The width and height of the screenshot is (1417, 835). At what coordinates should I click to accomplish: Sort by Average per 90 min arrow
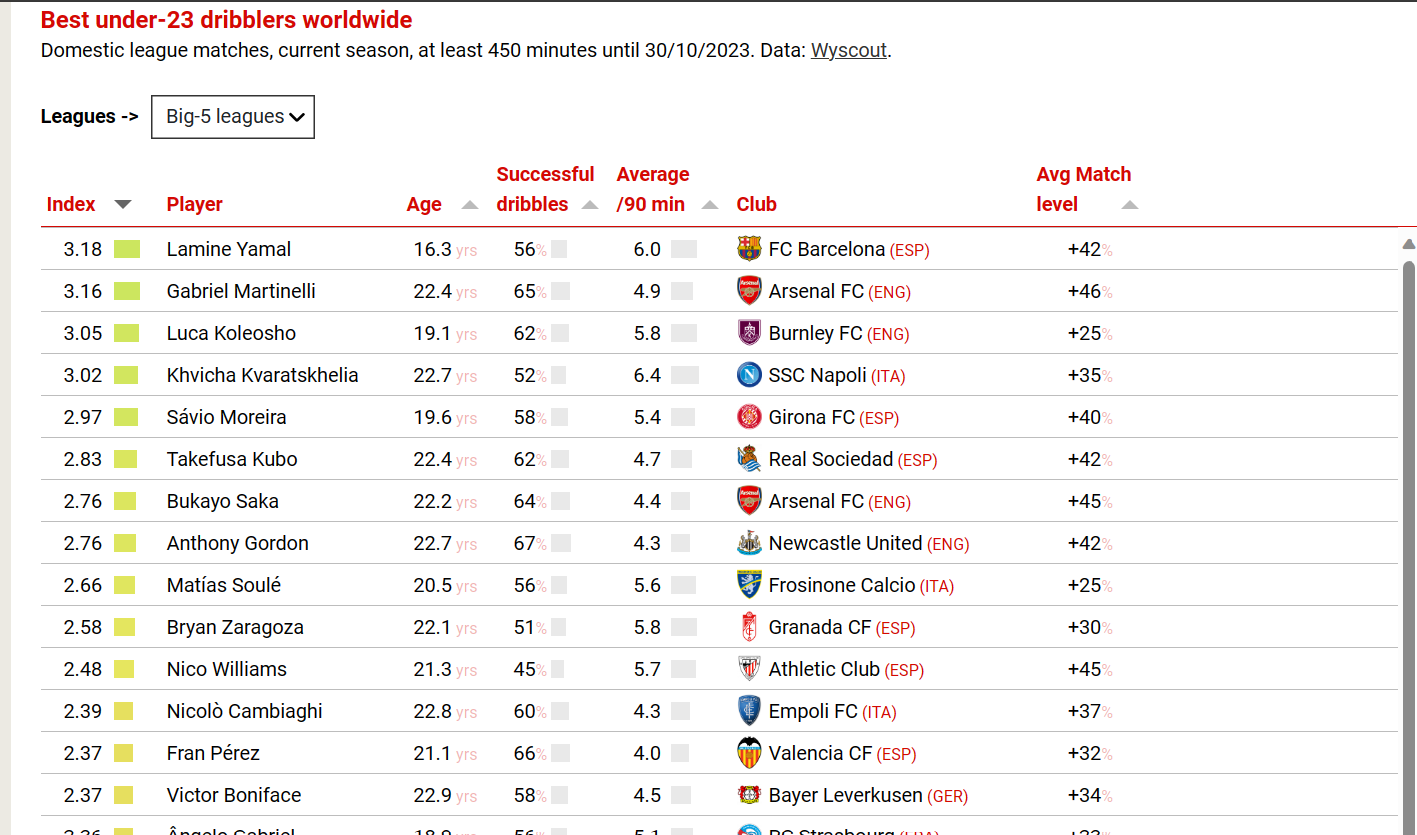[710, 205]
